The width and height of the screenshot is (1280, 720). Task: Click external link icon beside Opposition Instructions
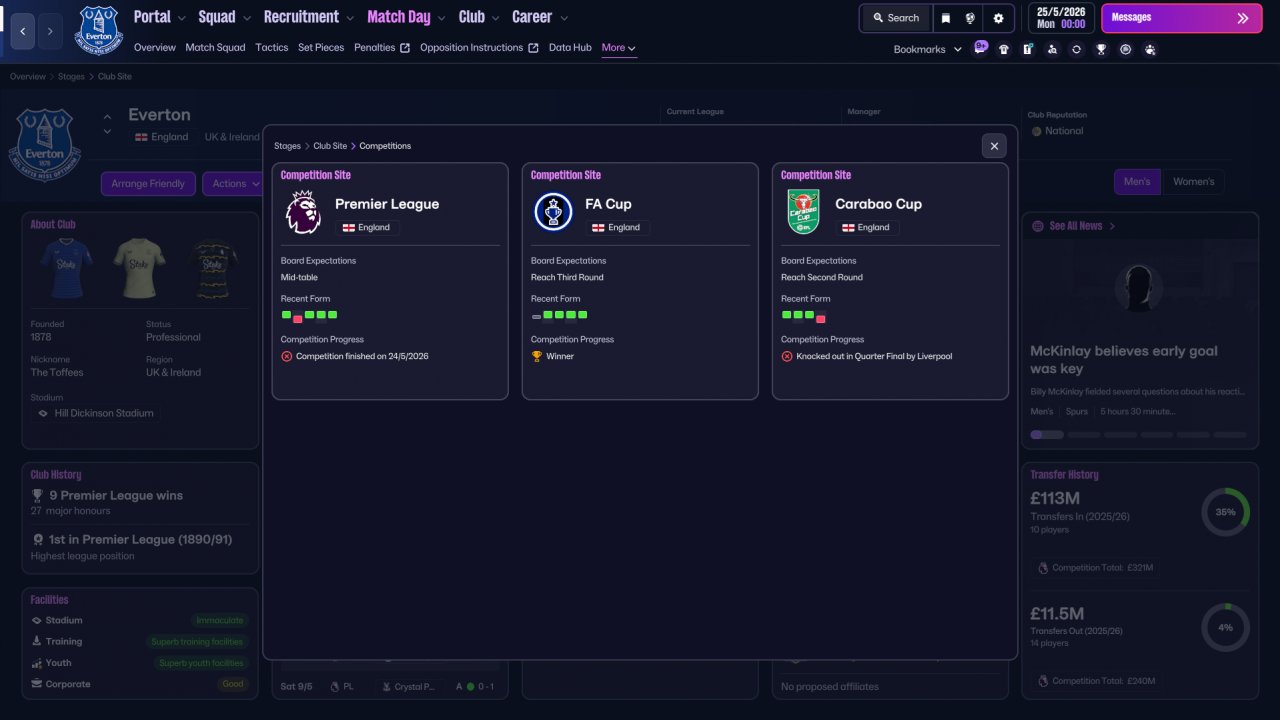pyautogui.click(x=533, y=48)
